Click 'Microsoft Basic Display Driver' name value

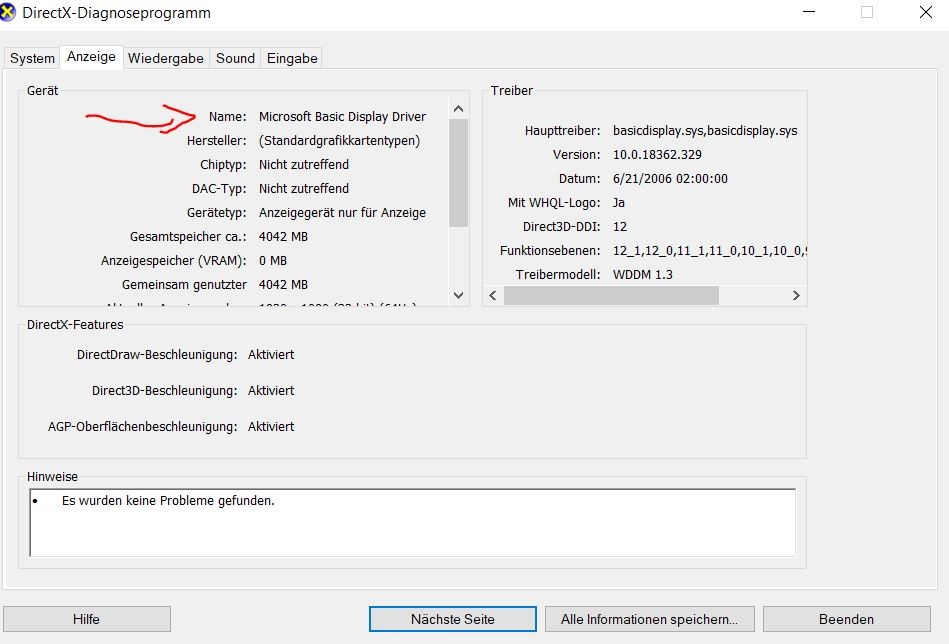point(343,116)
